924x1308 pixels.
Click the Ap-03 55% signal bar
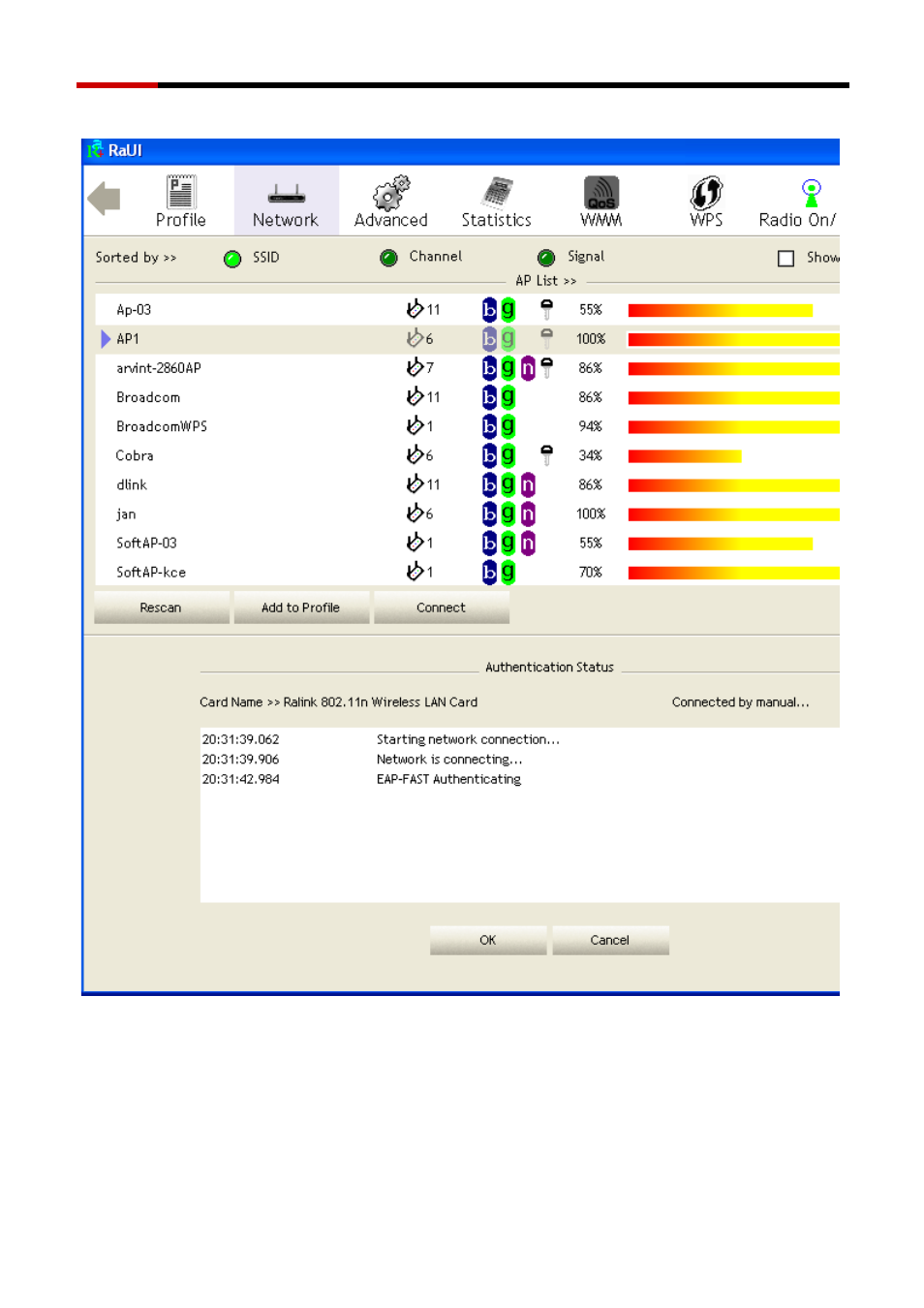(x=721, y=310)
